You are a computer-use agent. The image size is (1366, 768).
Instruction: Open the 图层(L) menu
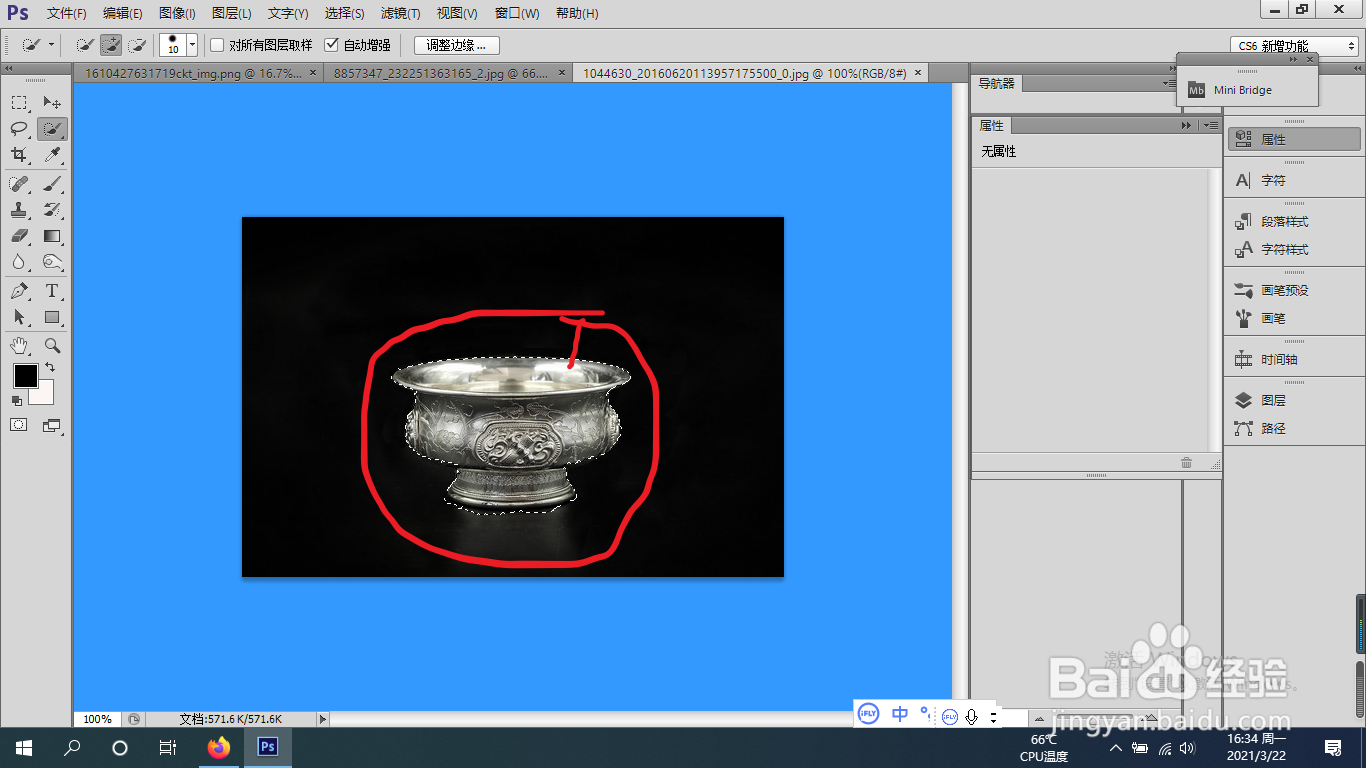pyautogui.click(x=232, y=13)
